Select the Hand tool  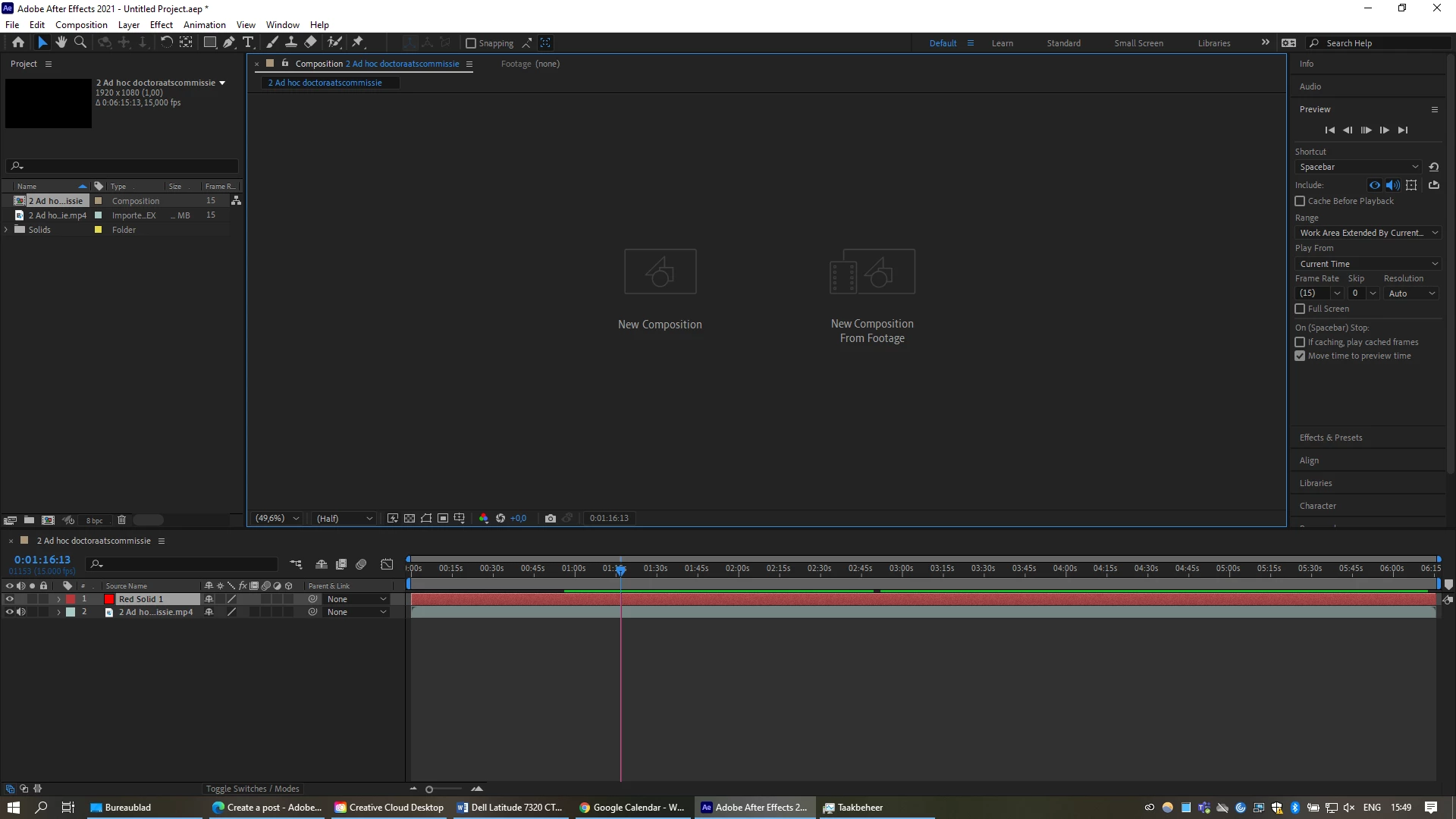point(61,42)
